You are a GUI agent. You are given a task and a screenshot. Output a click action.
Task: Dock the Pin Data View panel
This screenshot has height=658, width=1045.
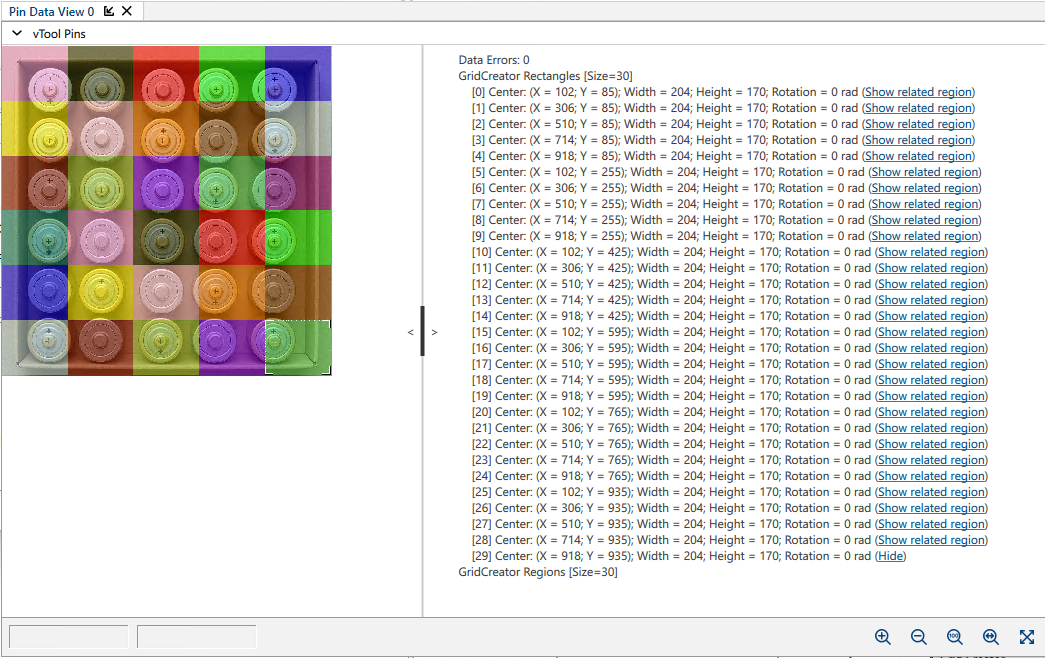(x=109, y=12)
